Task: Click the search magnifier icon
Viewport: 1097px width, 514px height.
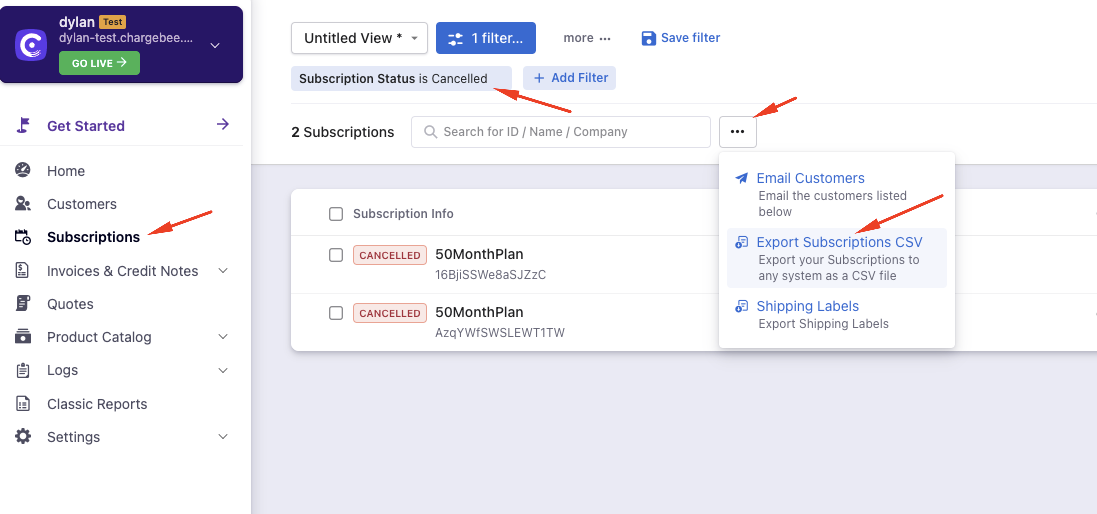Action: tap(430, 131)
